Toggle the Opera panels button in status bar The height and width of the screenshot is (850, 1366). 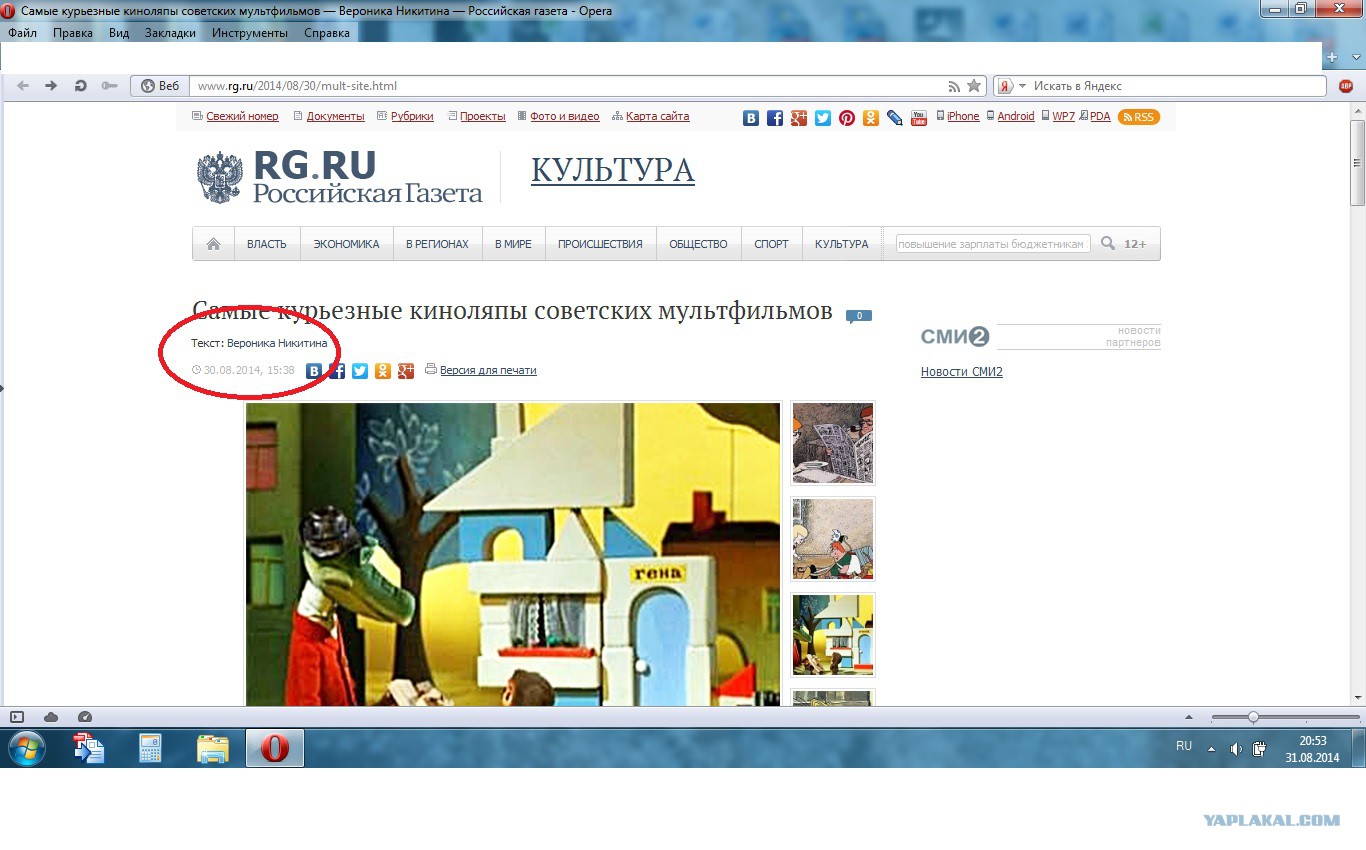coord(17,717)
